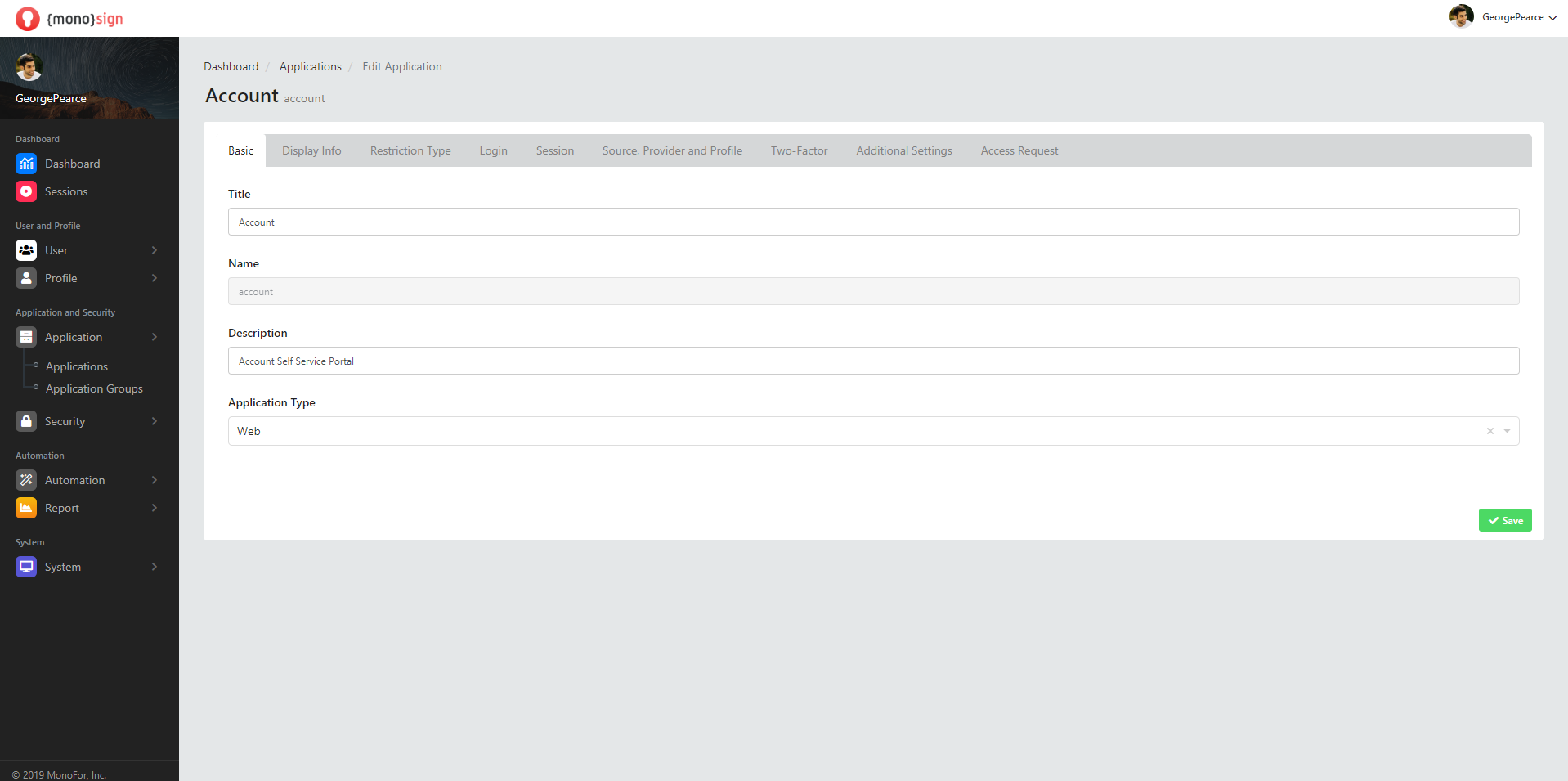Click the sidebar GeorgePearce profile picture
This screenshot has height=781, width=1568.
29,67
